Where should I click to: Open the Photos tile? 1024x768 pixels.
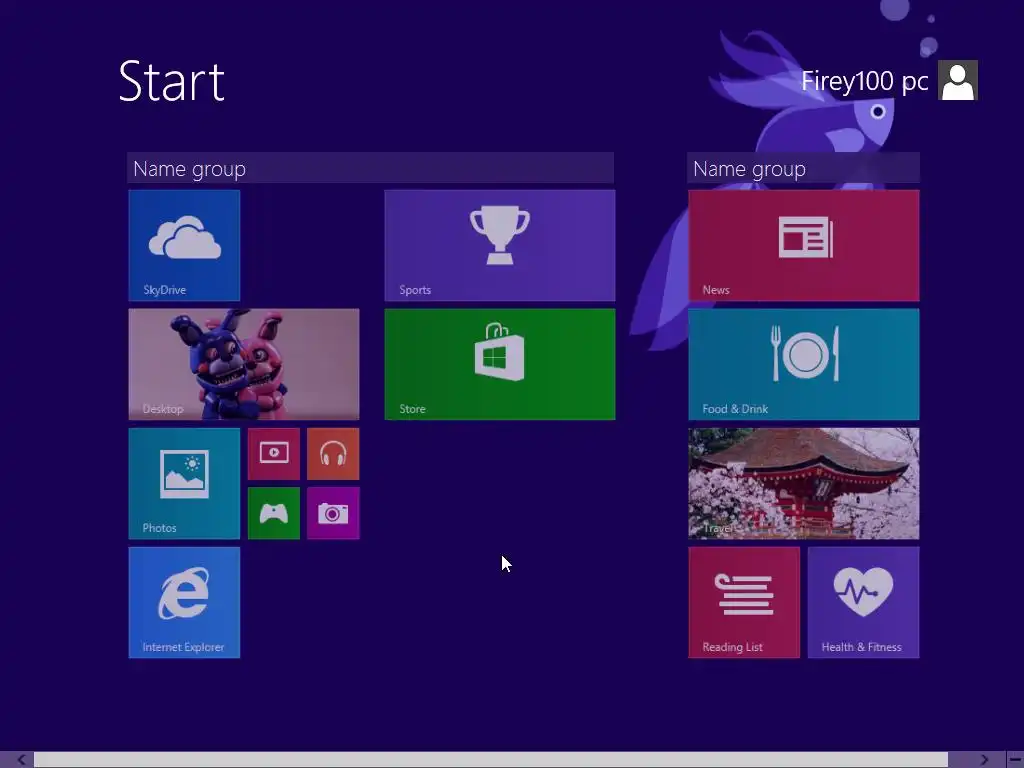tap(184, 483)
